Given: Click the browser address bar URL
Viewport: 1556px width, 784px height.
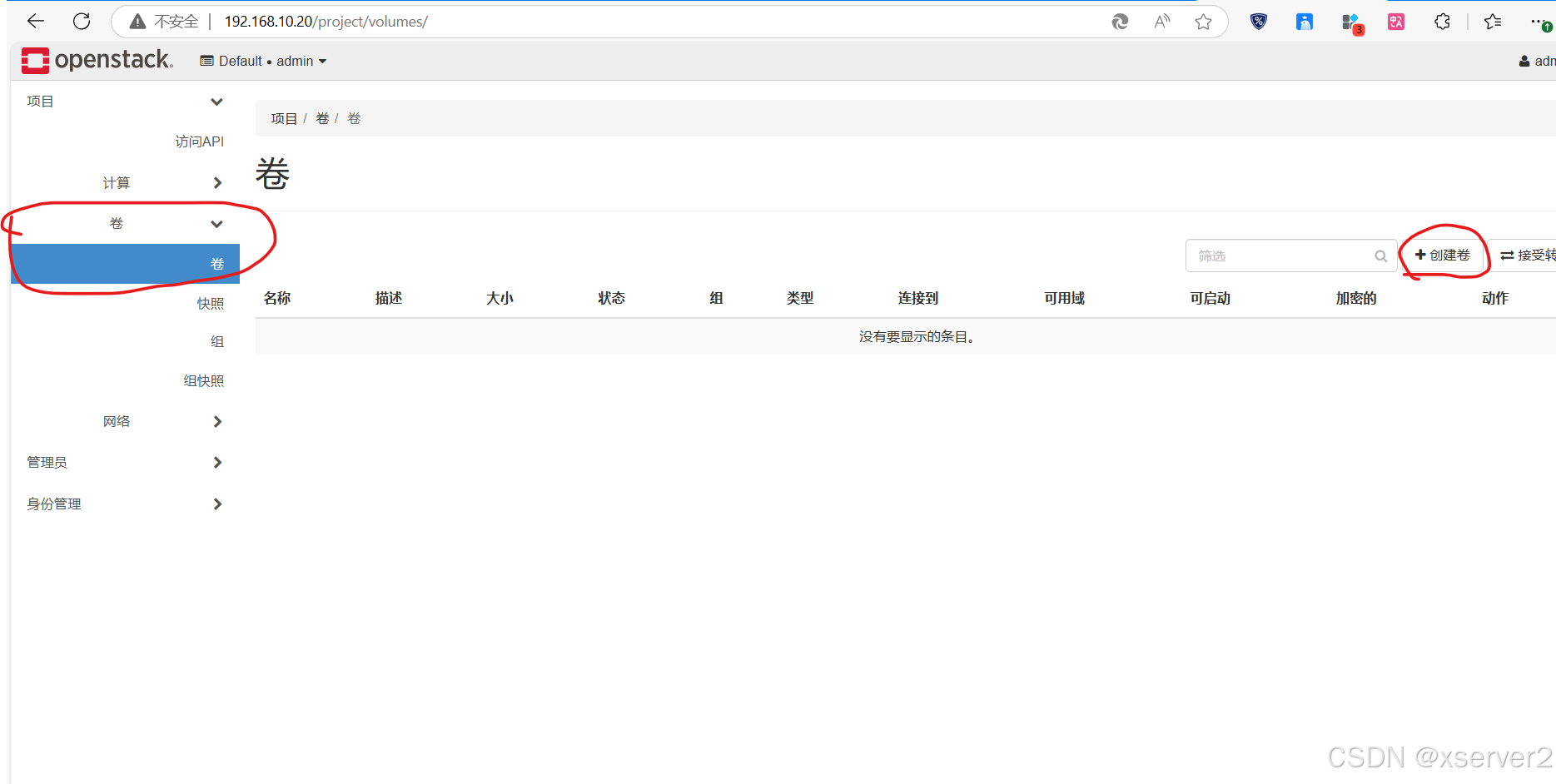Looking at the screenshot, I should (x=326, y=22).
